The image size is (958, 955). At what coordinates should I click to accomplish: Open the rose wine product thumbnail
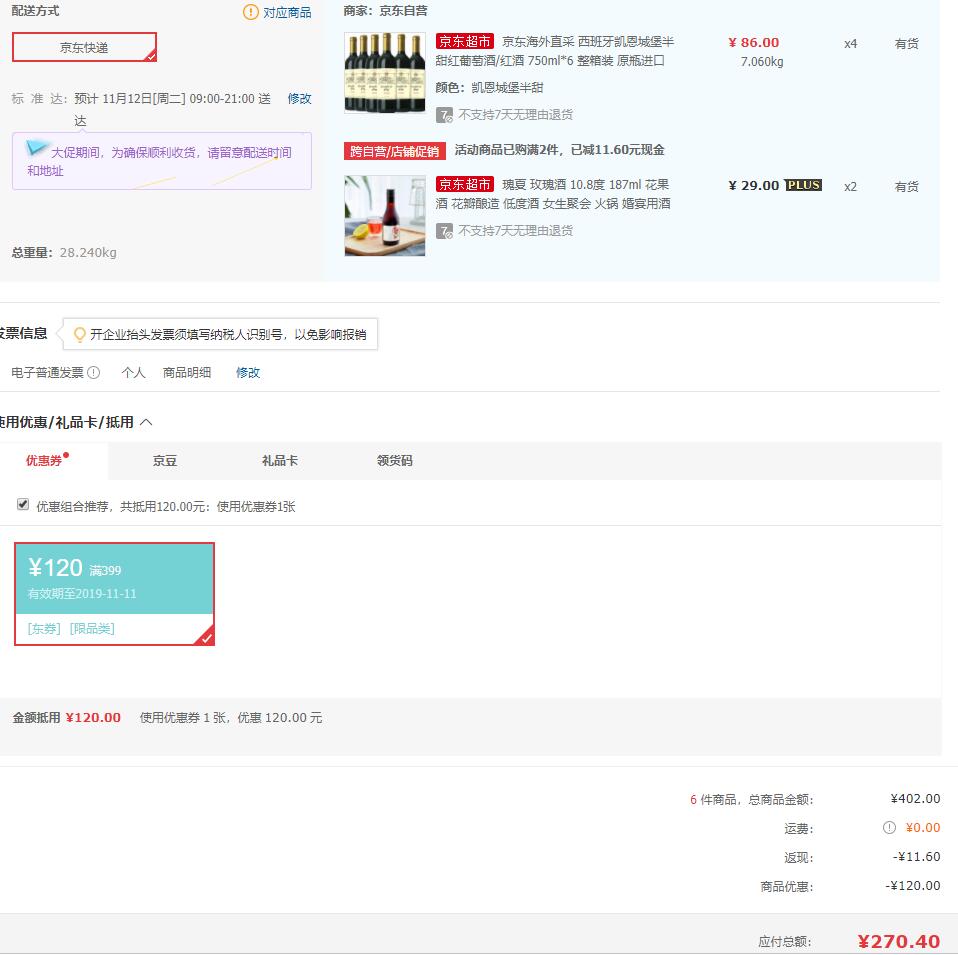point(385,216)
